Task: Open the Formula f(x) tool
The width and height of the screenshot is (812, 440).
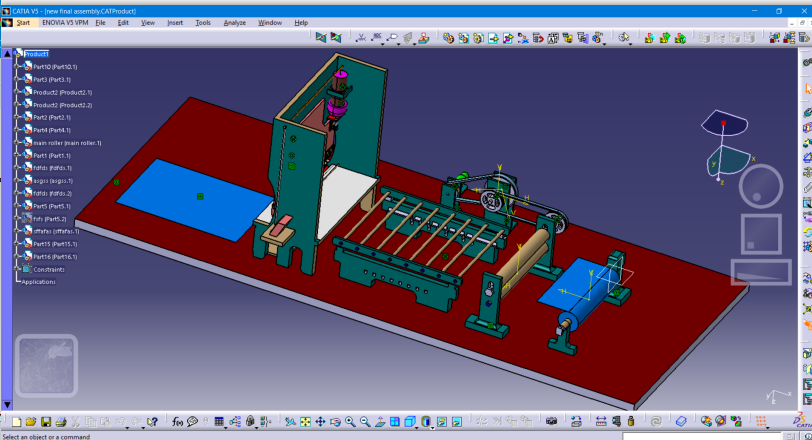Action: coord(177,422)
